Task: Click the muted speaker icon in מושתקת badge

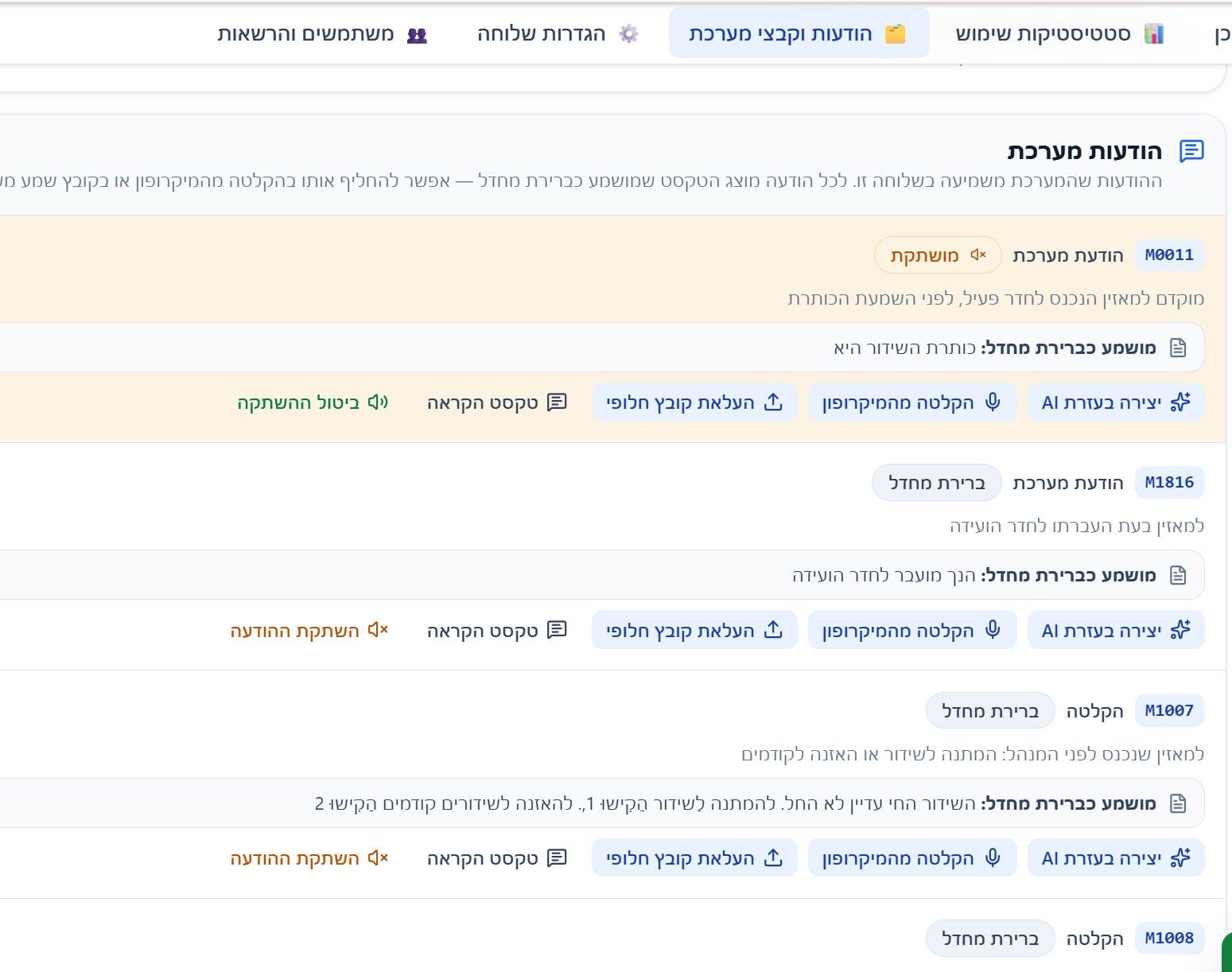Action: 978,255
